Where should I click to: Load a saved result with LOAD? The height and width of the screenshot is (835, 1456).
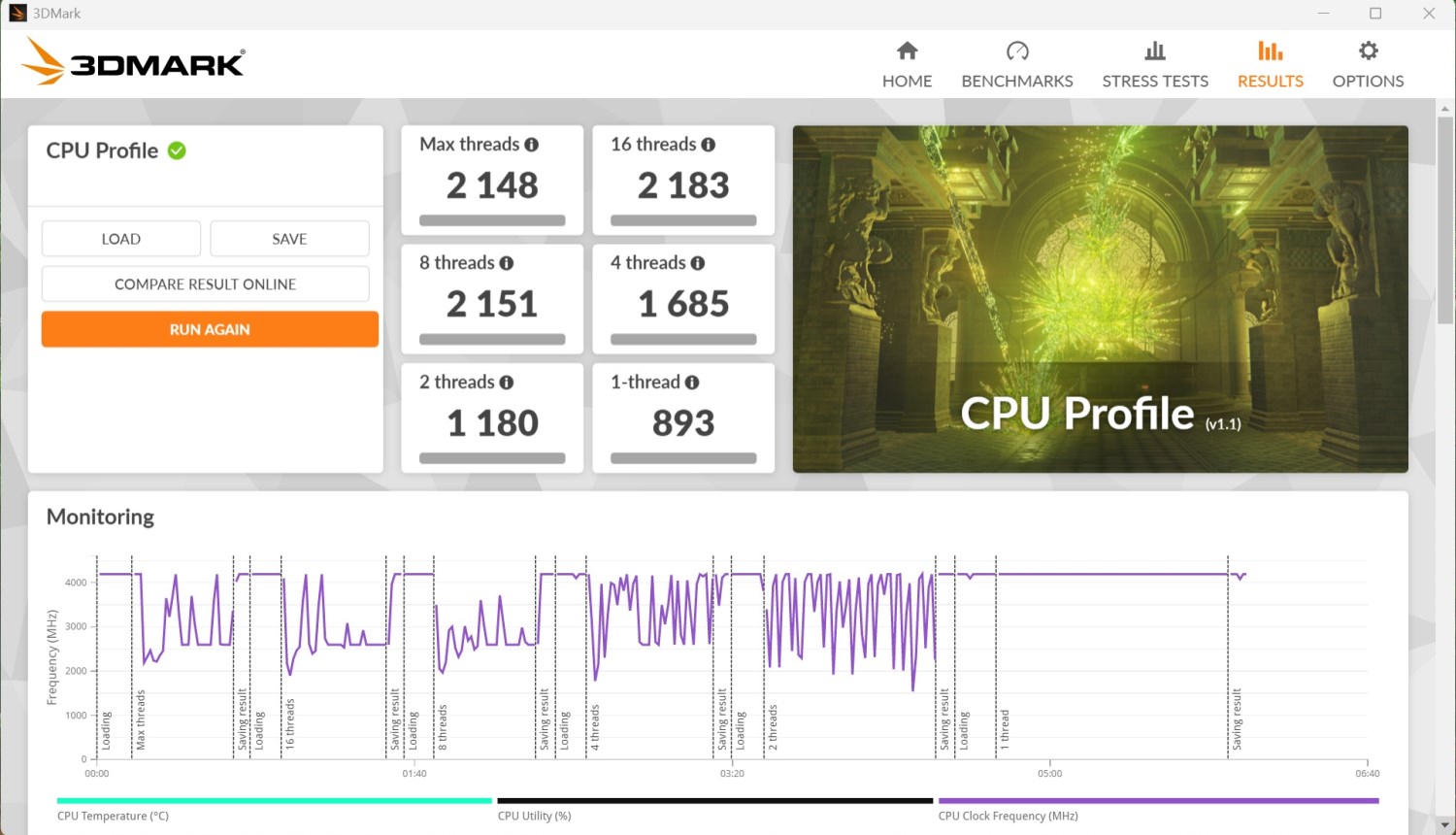click(x=121, y=239)
